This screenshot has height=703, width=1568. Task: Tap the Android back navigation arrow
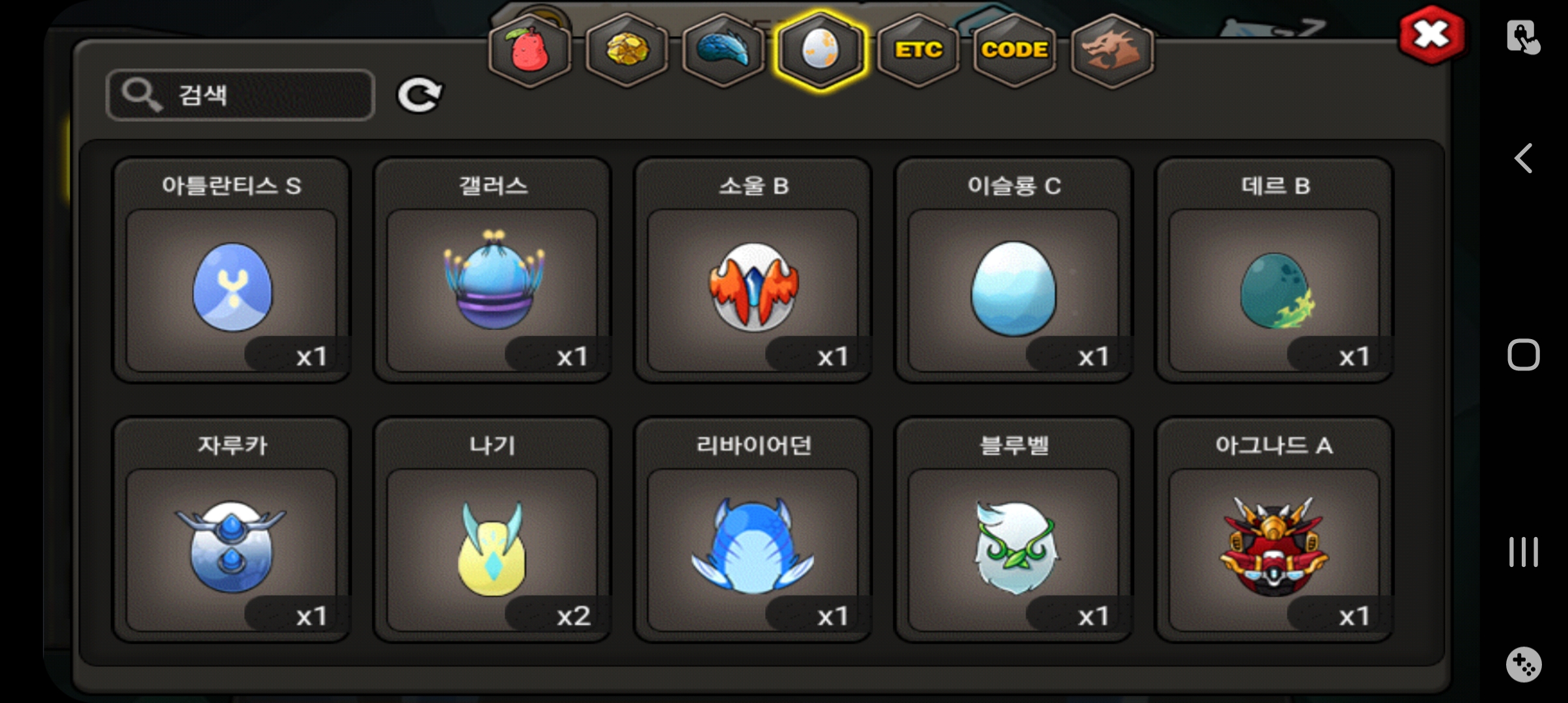[x=1523, y=158]
